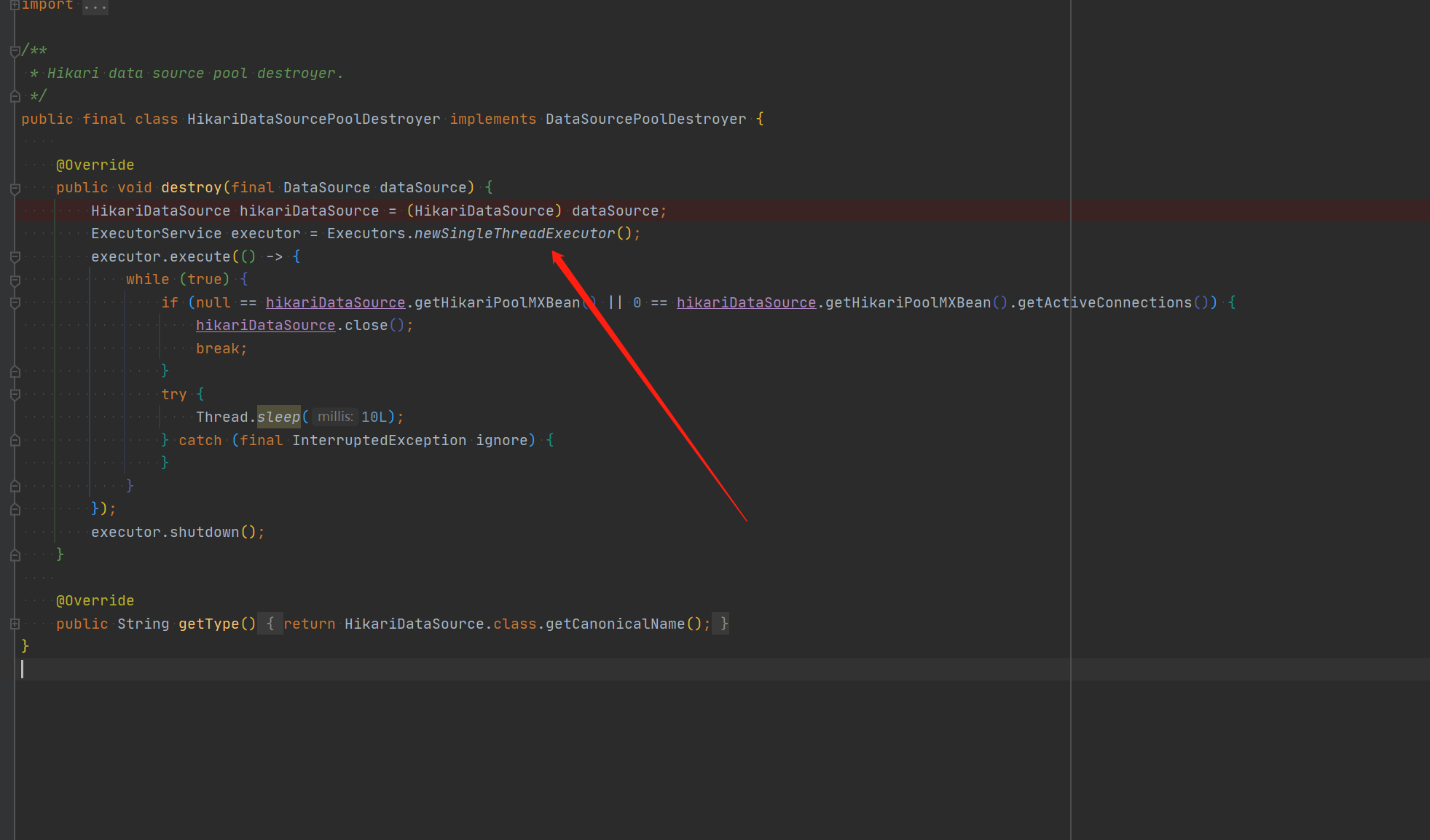Expand the folded import section
Image resolution: width=1430 pixels, height=840 pixels.
coord(15,5)
